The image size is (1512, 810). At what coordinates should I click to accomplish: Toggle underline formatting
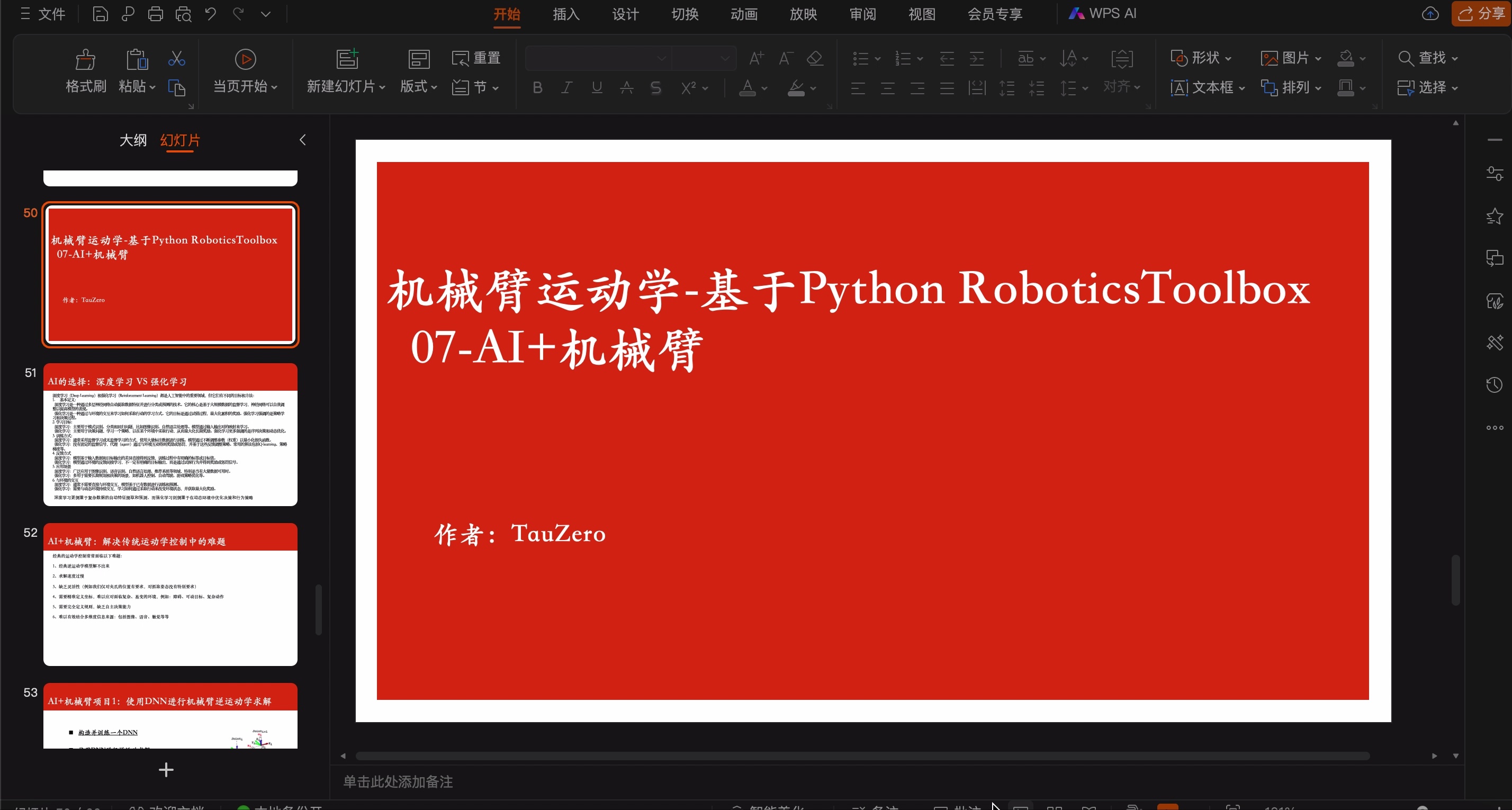[x=596, y=87]
